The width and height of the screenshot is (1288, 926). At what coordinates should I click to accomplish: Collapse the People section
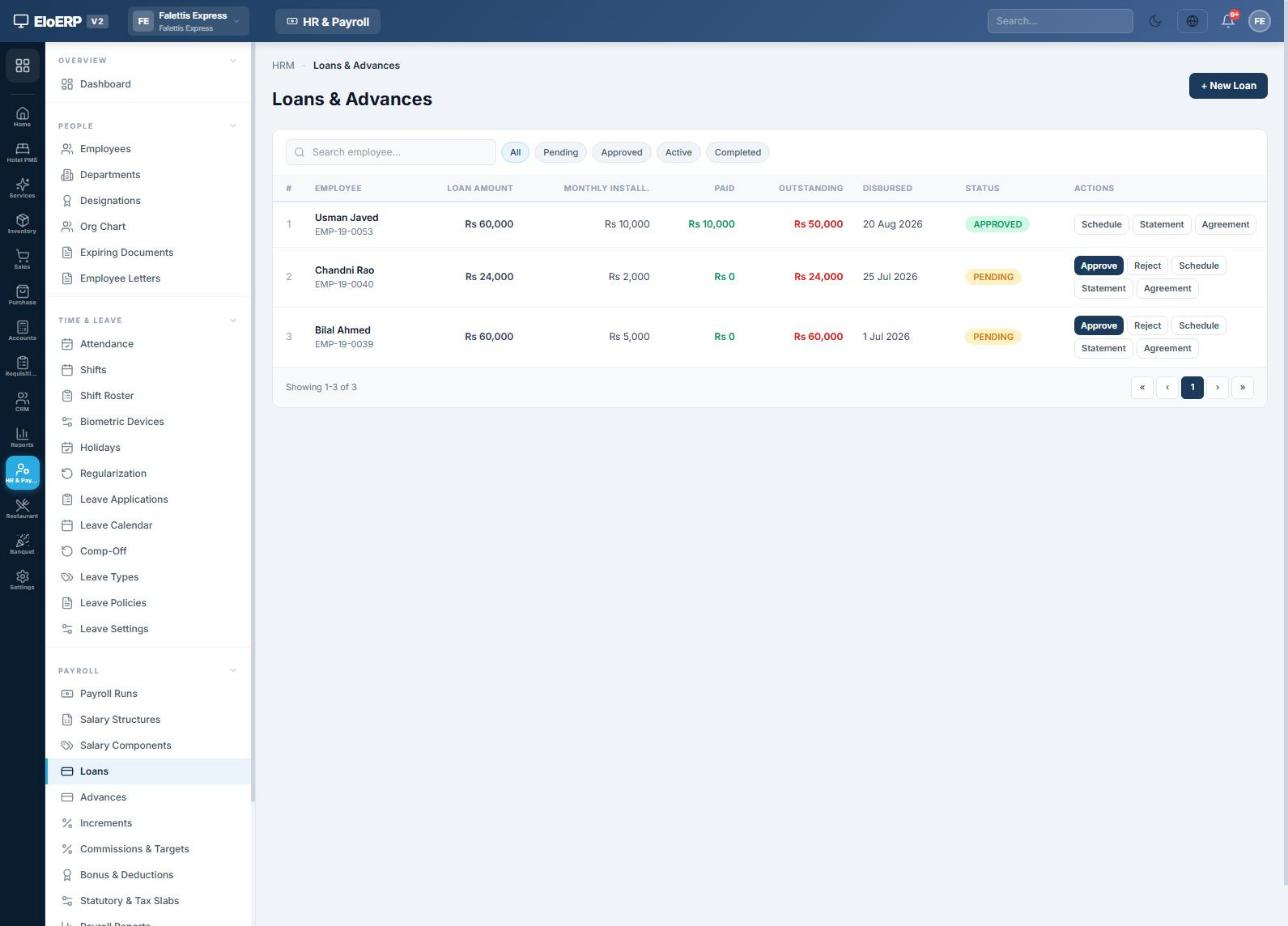point(233,126)
